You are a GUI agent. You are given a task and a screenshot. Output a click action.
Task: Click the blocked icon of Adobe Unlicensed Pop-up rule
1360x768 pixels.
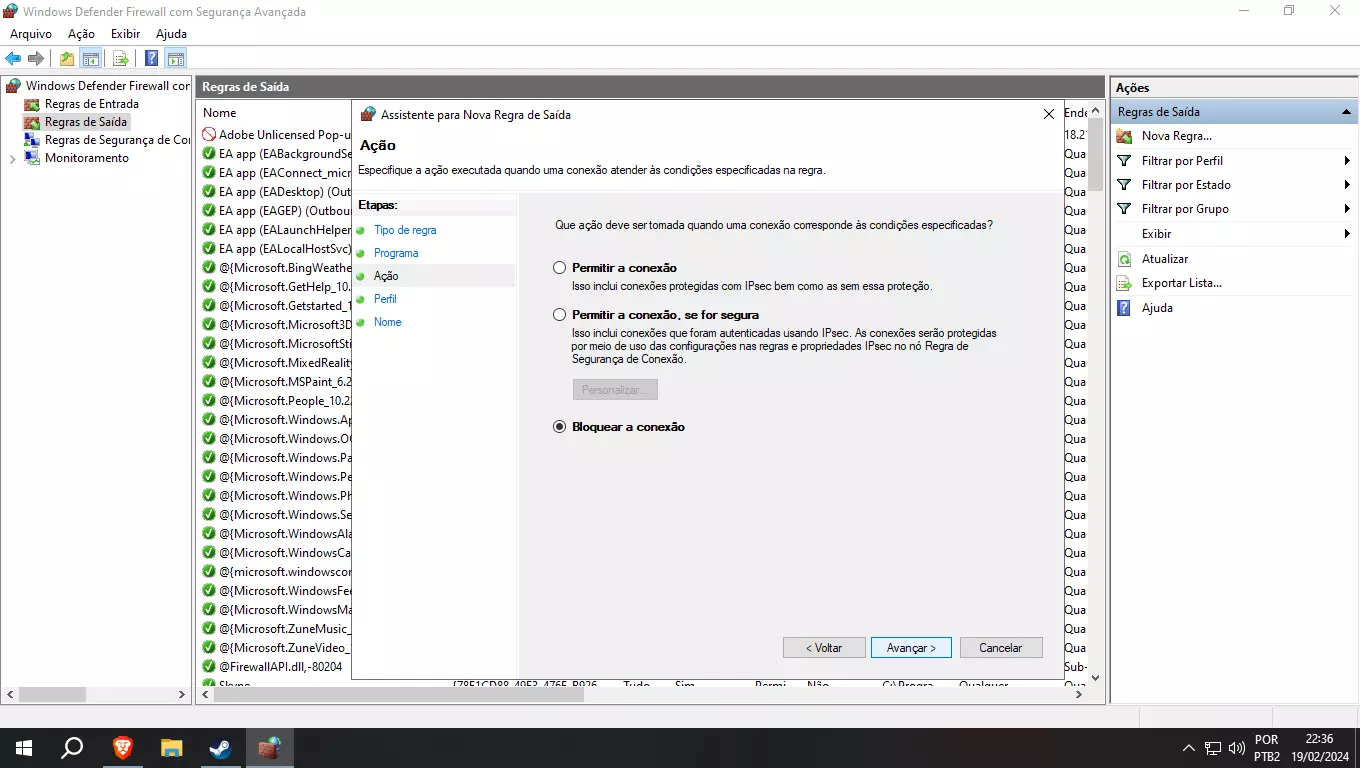[x=209, y=135]
